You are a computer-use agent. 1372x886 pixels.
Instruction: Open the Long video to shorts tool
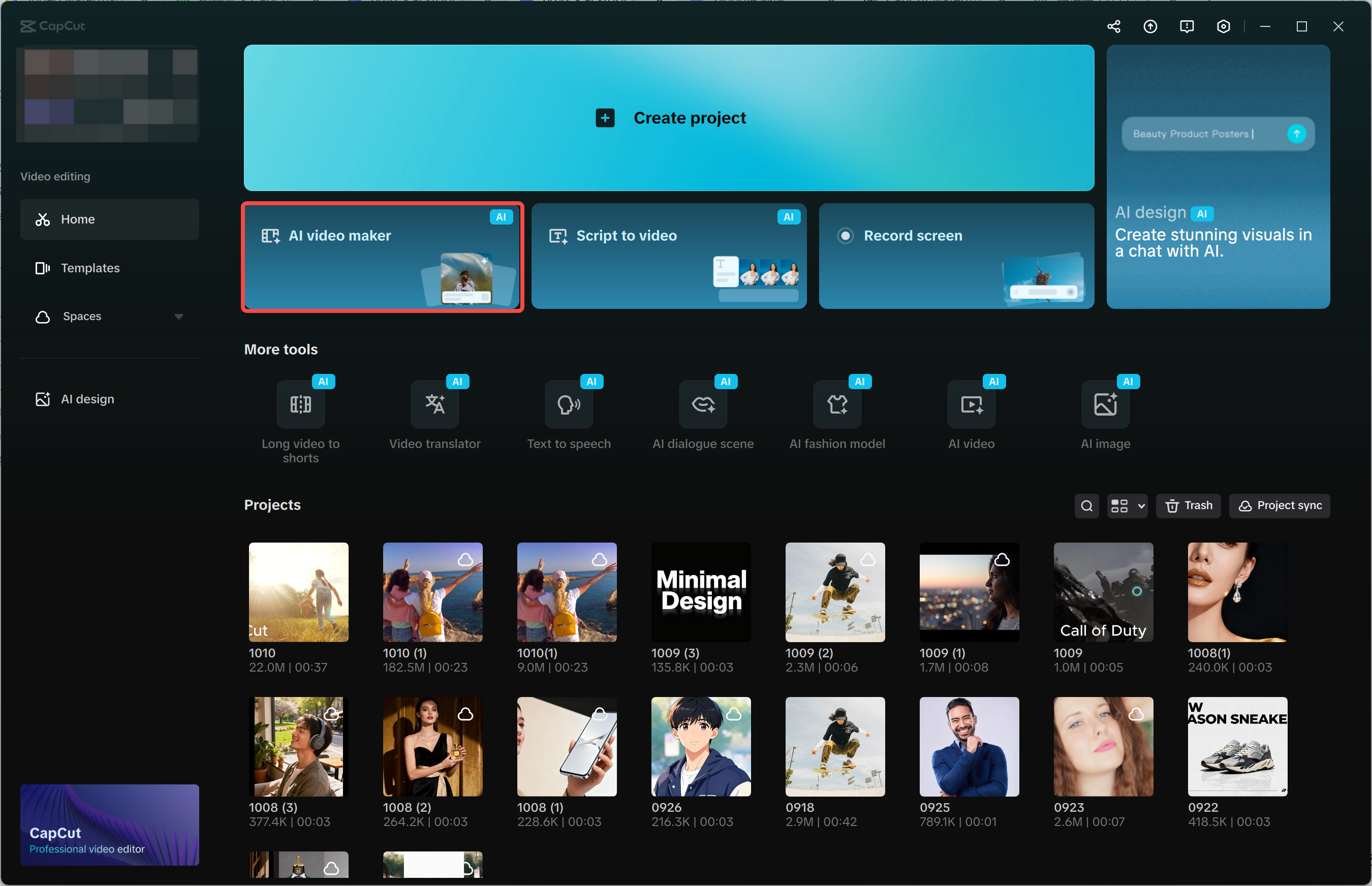point(300,404)
